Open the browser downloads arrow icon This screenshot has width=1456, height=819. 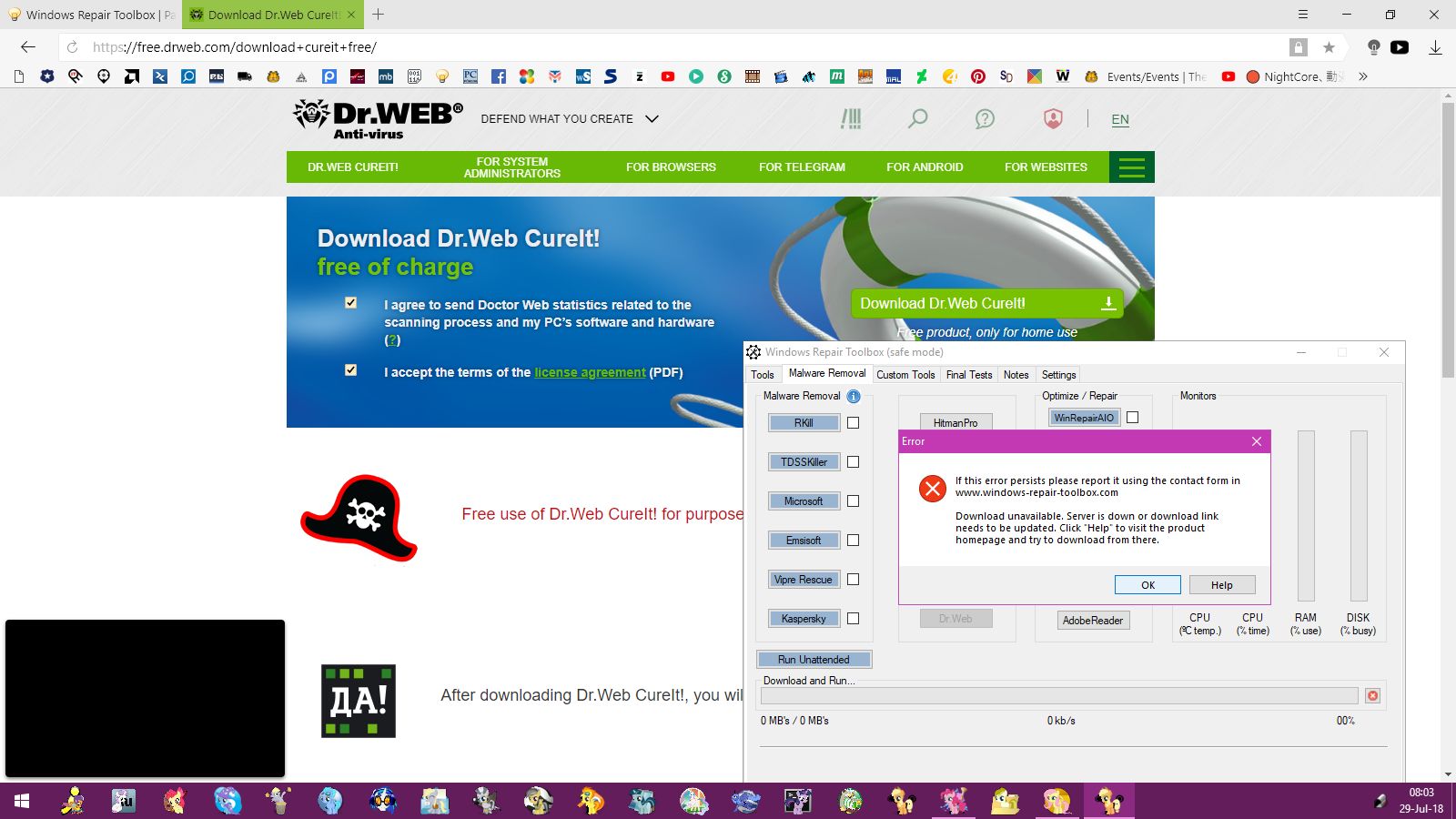click(x=1435, y=47)
